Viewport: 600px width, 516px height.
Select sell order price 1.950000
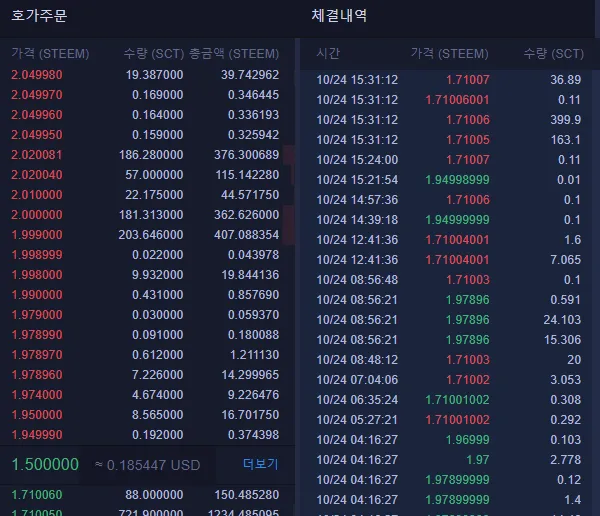(37, 415)
